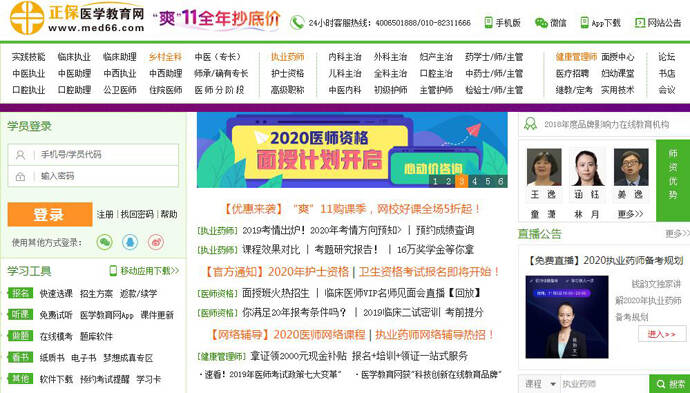Screen dimensions: 690x393
Task: Switch banner to slide 6
Action: pos(501,181)
